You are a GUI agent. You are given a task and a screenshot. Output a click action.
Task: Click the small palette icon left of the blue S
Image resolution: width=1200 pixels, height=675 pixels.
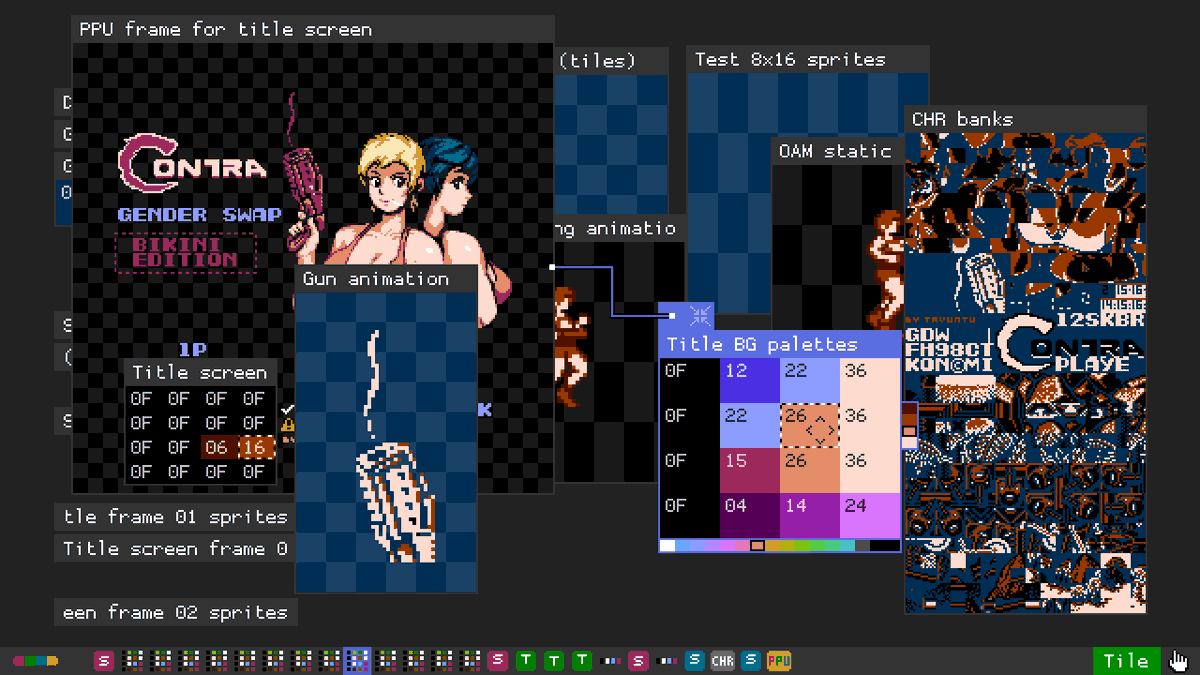[666, 661]
